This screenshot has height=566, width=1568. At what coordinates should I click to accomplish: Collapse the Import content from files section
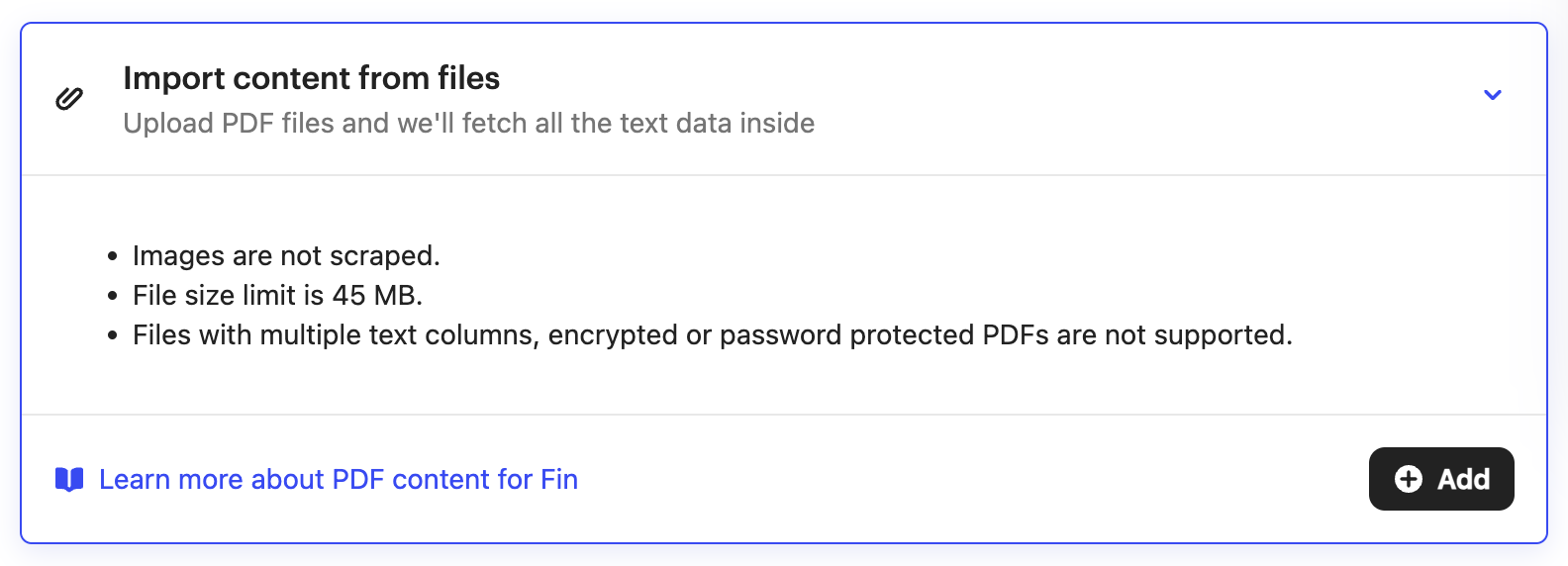[x=1493, y=95]
